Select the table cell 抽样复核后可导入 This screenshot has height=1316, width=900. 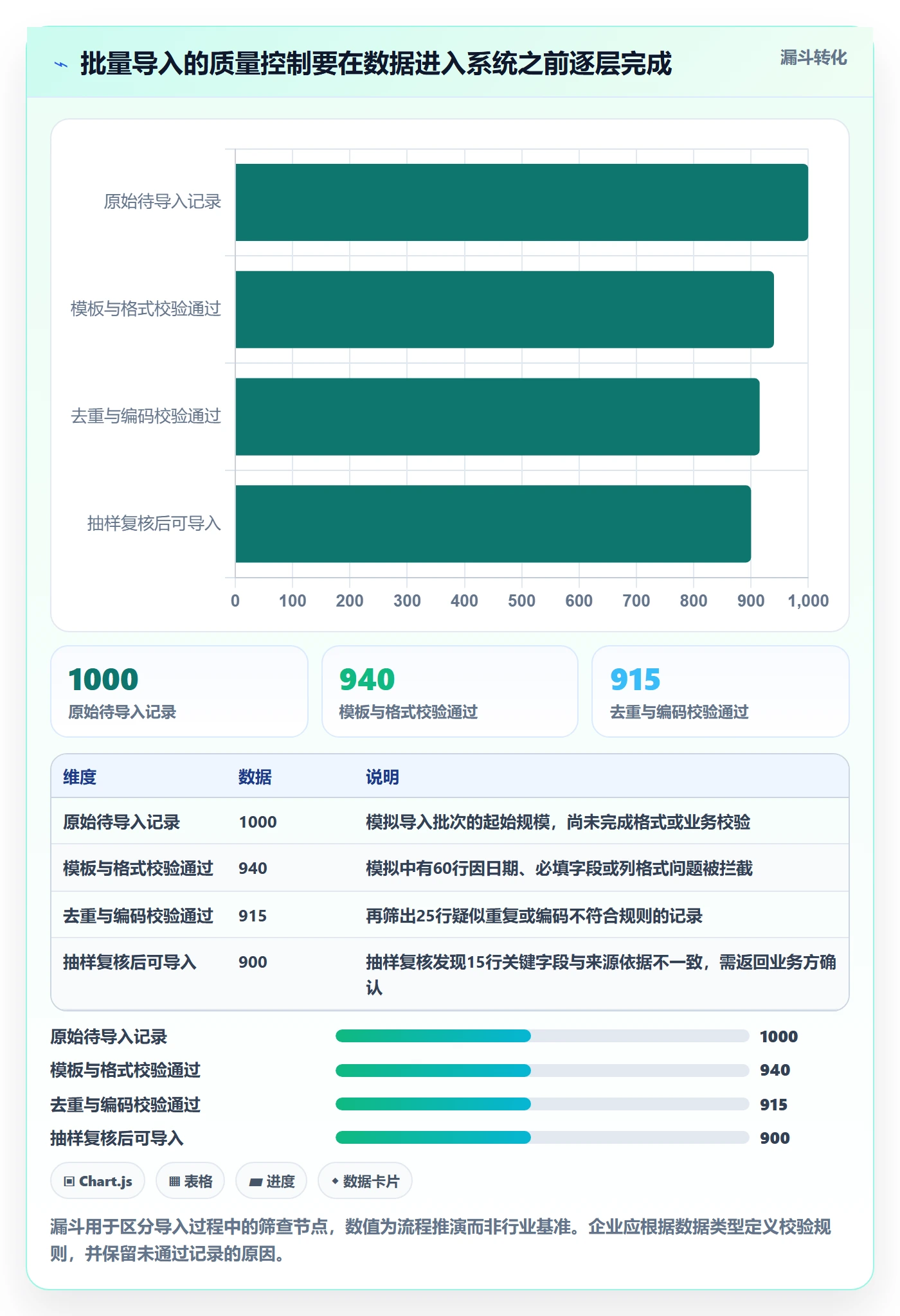[130, 962]
